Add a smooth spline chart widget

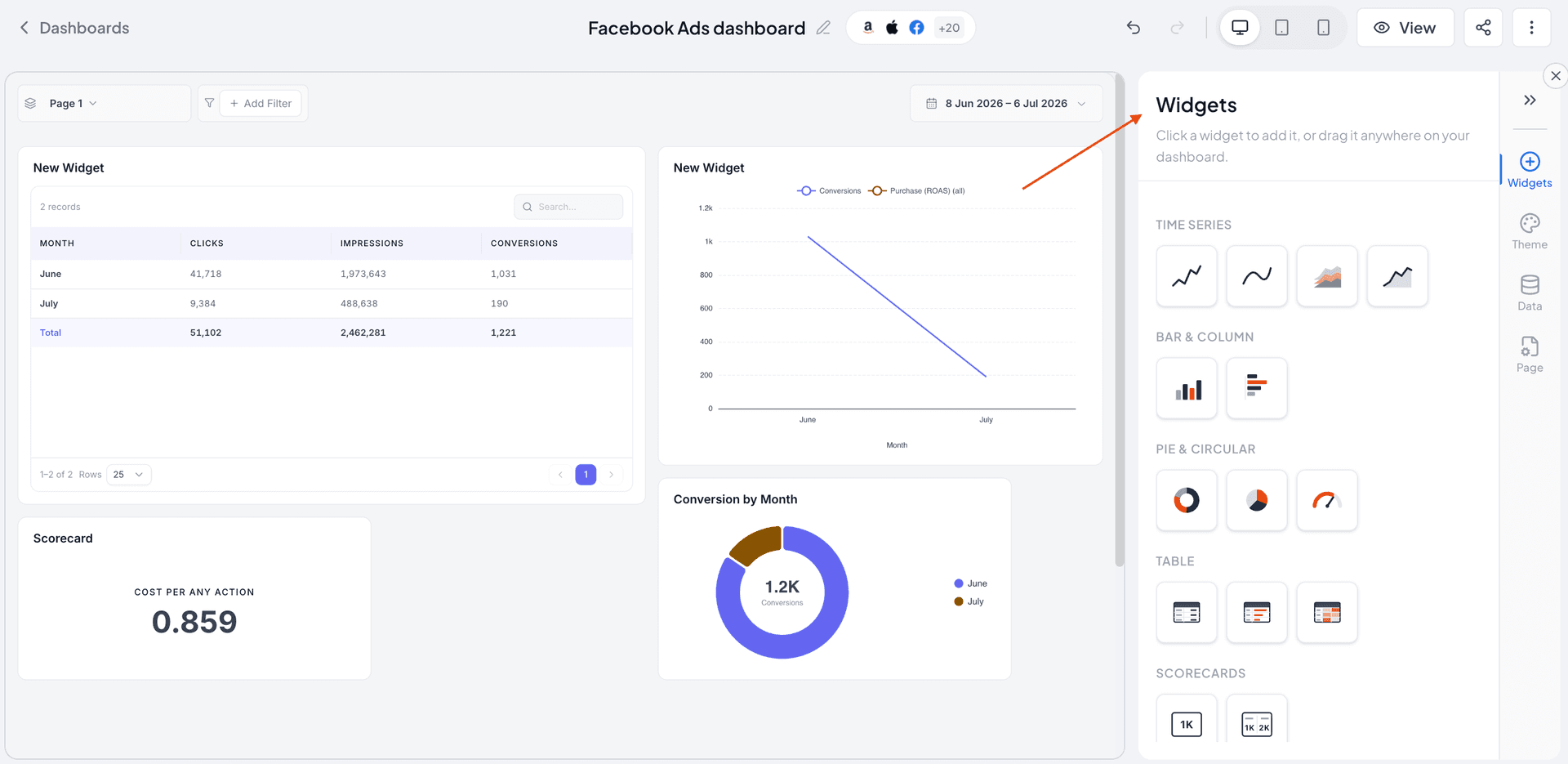1257,276
